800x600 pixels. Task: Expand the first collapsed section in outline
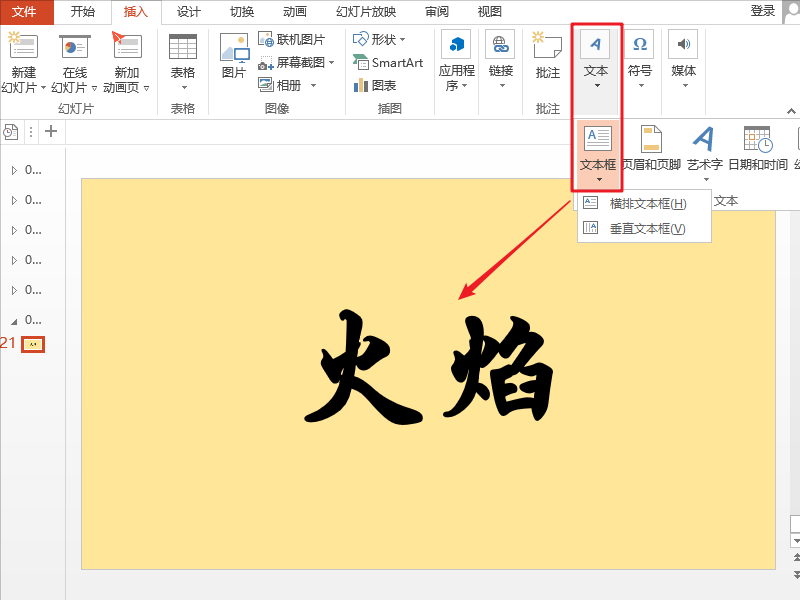click(x=14, y=170)
